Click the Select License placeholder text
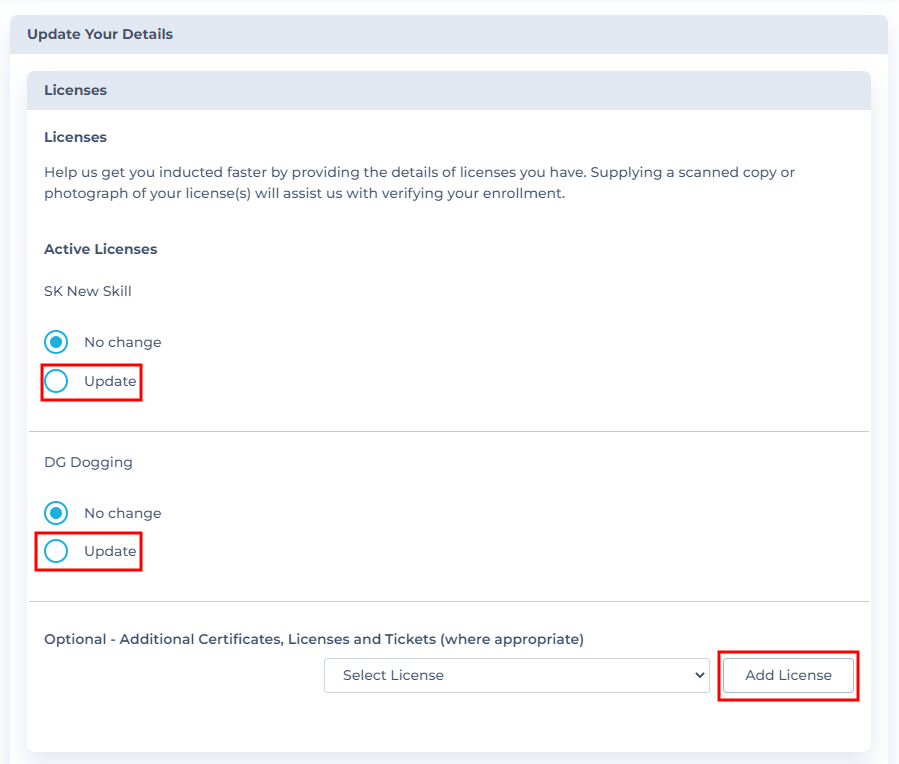899x764 pixels. (x=393, y=675)
